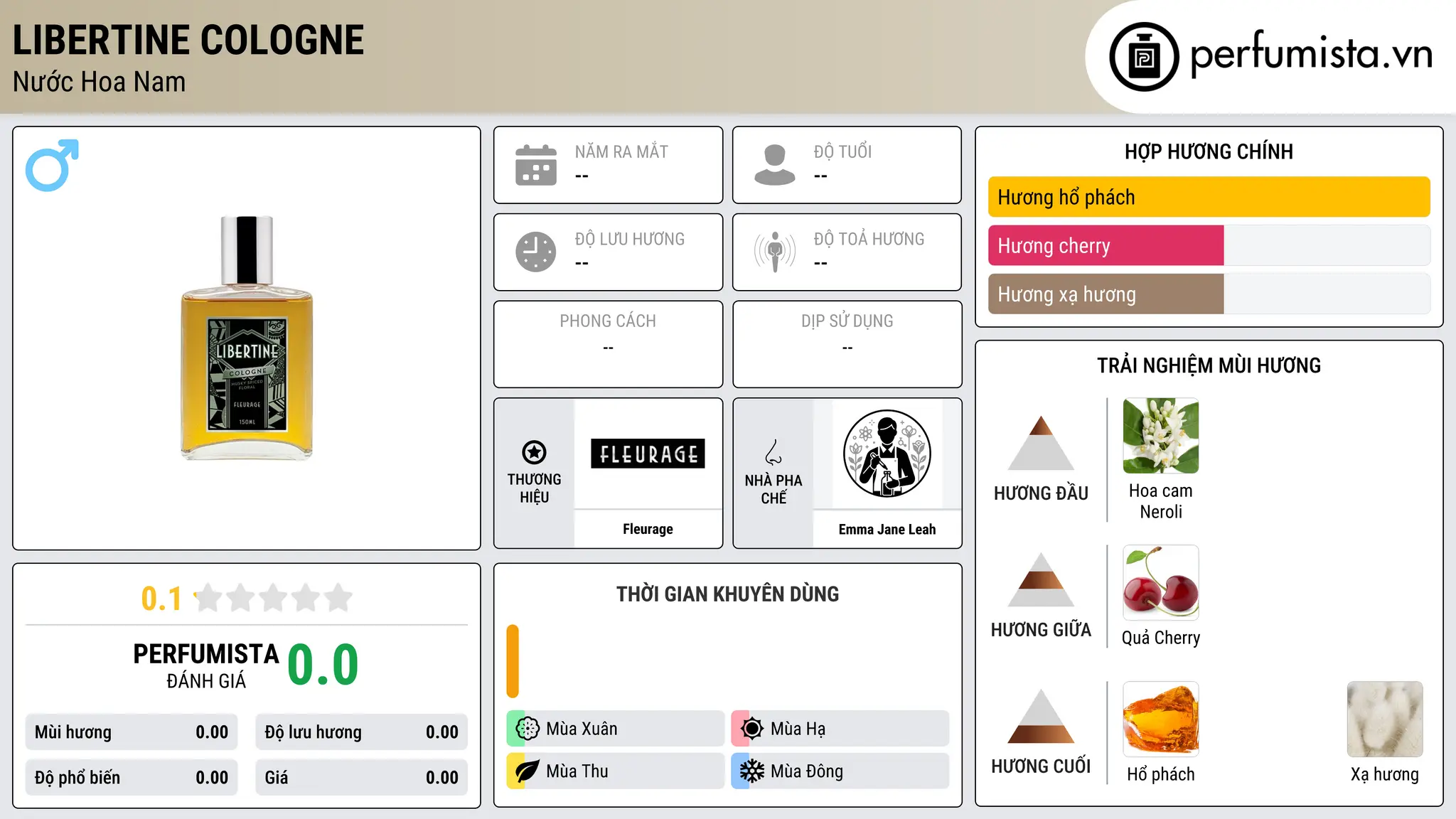1456x819 pixels.
Task: Click the orange recommended-time bar
Action: pos(513,661)
